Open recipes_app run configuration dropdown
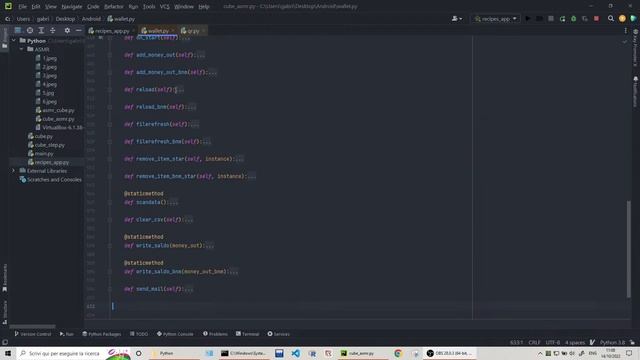640x360 pixels. tap(496, 19)
